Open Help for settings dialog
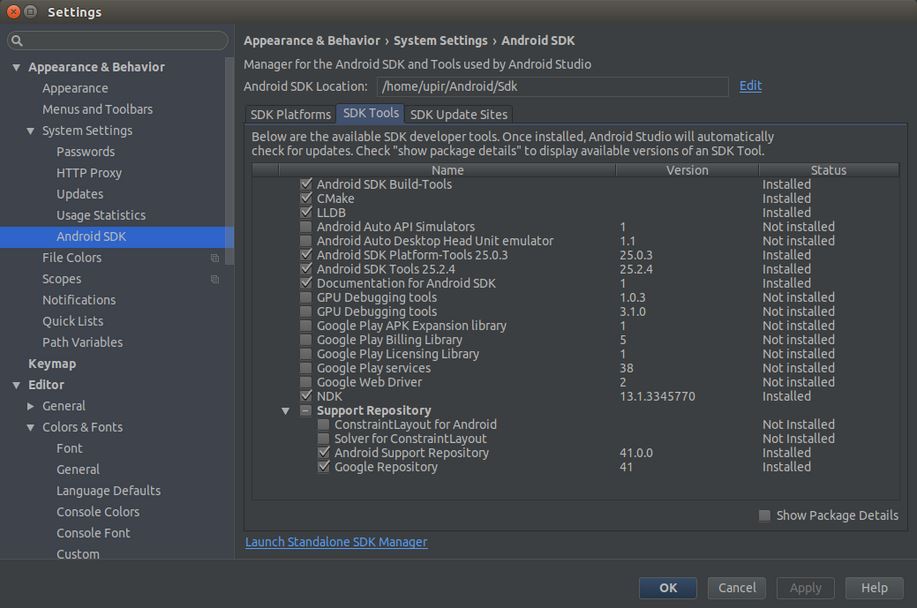This screenshot has height=608, width=917. pos(874,588)
